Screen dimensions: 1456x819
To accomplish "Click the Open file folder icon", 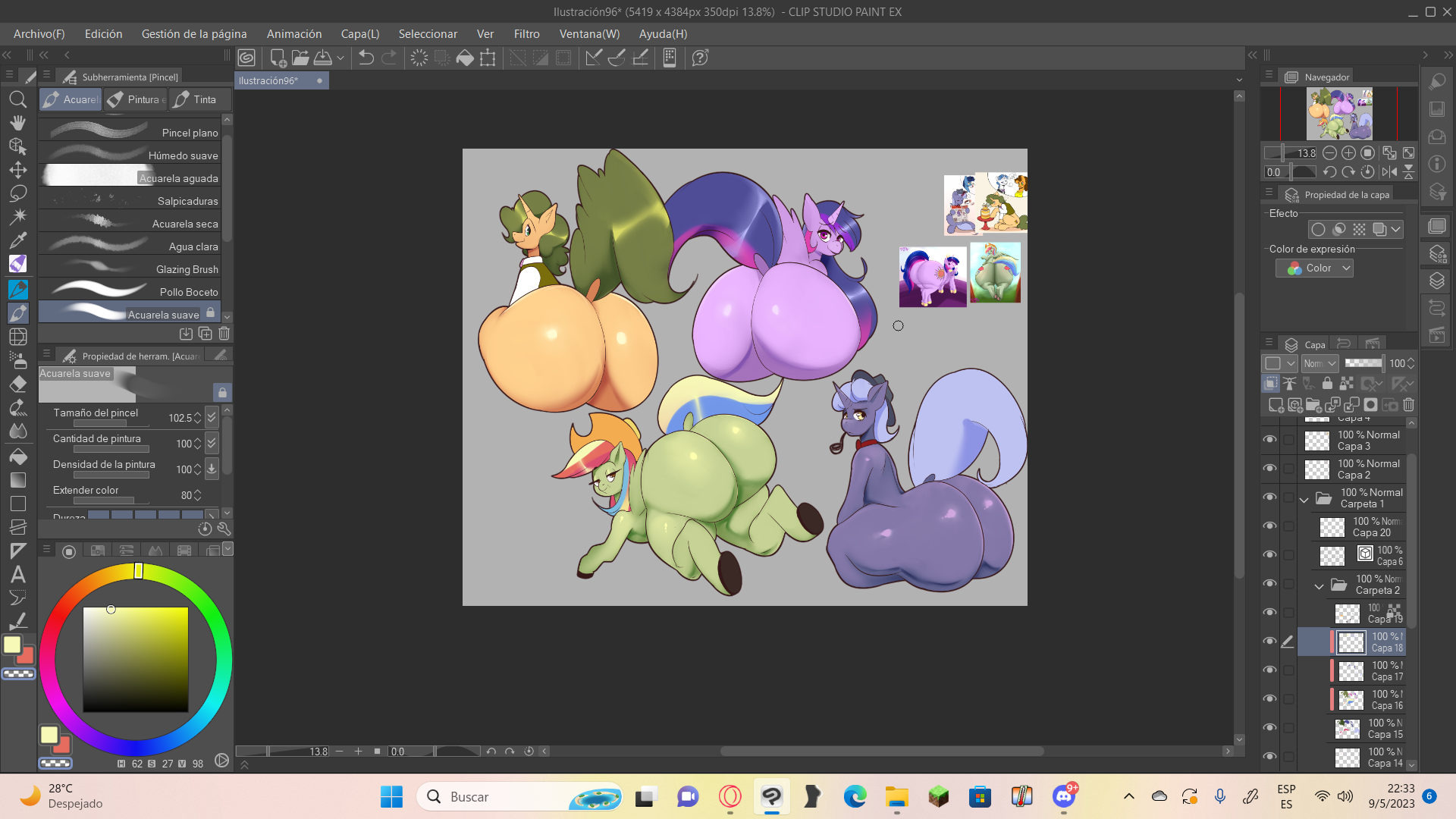I will [x=300, y=58].
